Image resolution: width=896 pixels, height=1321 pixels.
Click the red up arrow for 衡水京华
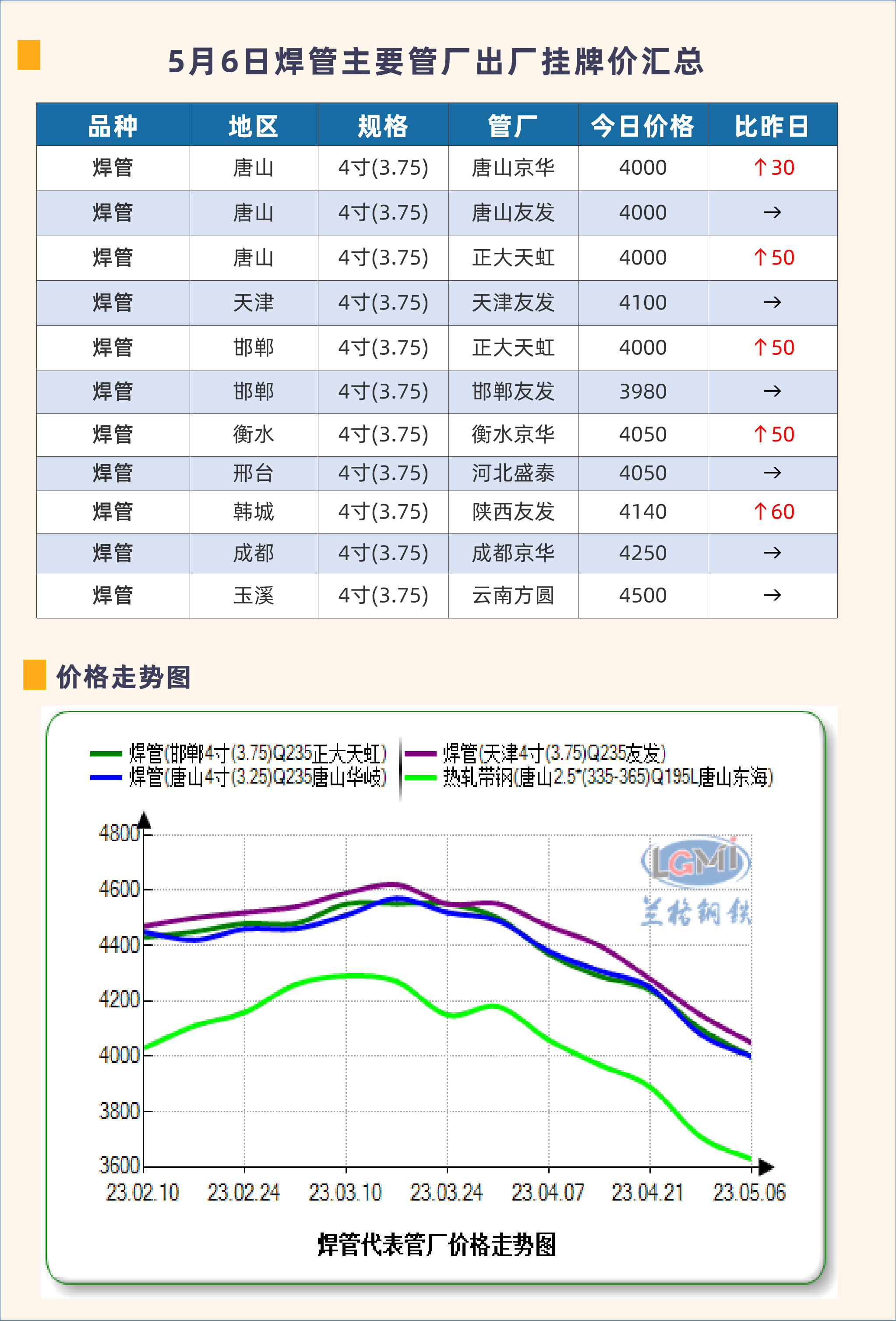pyautogui.click(x=760, y=434)
